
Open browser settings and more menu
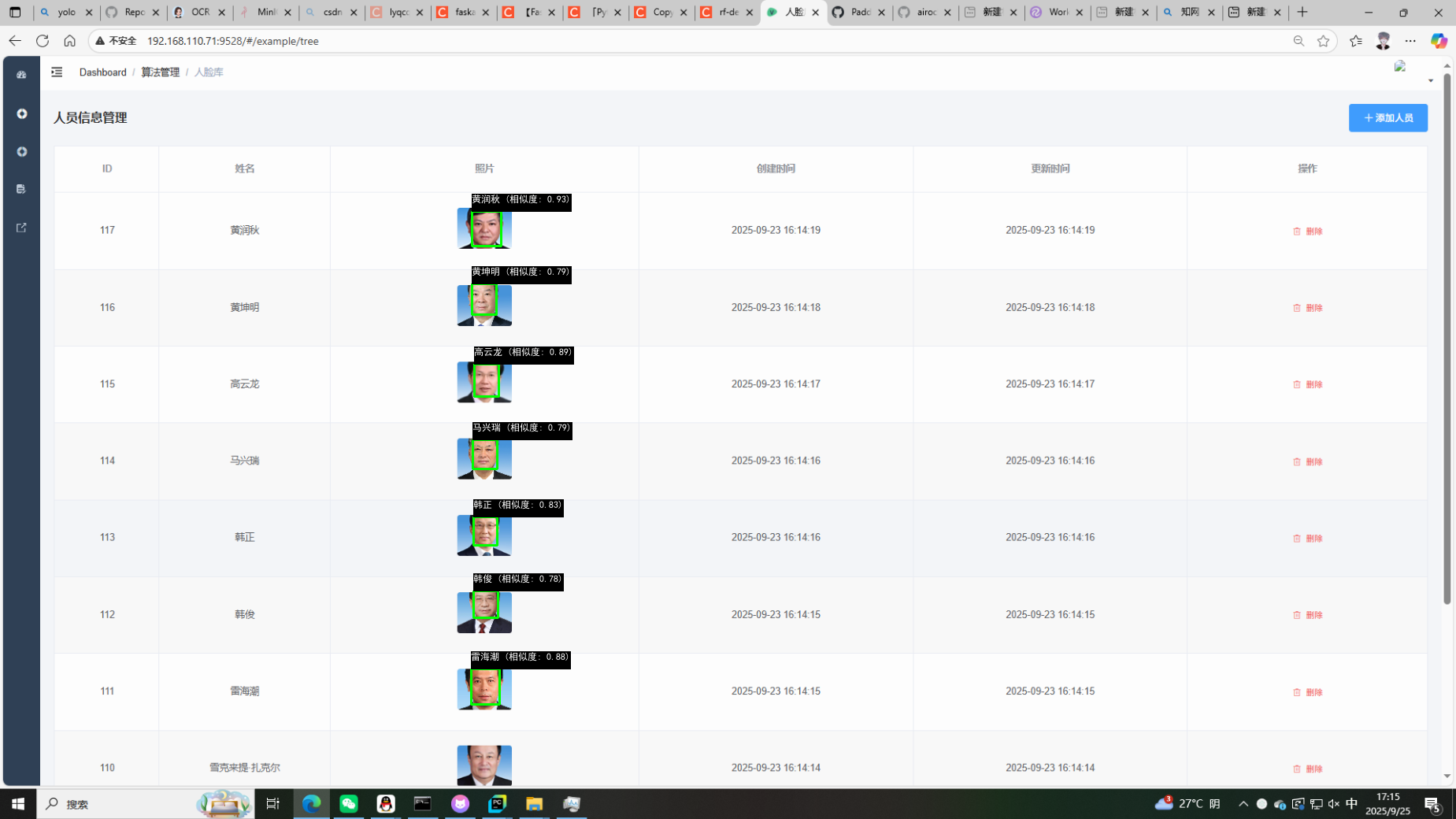(x=1410, y=41)
